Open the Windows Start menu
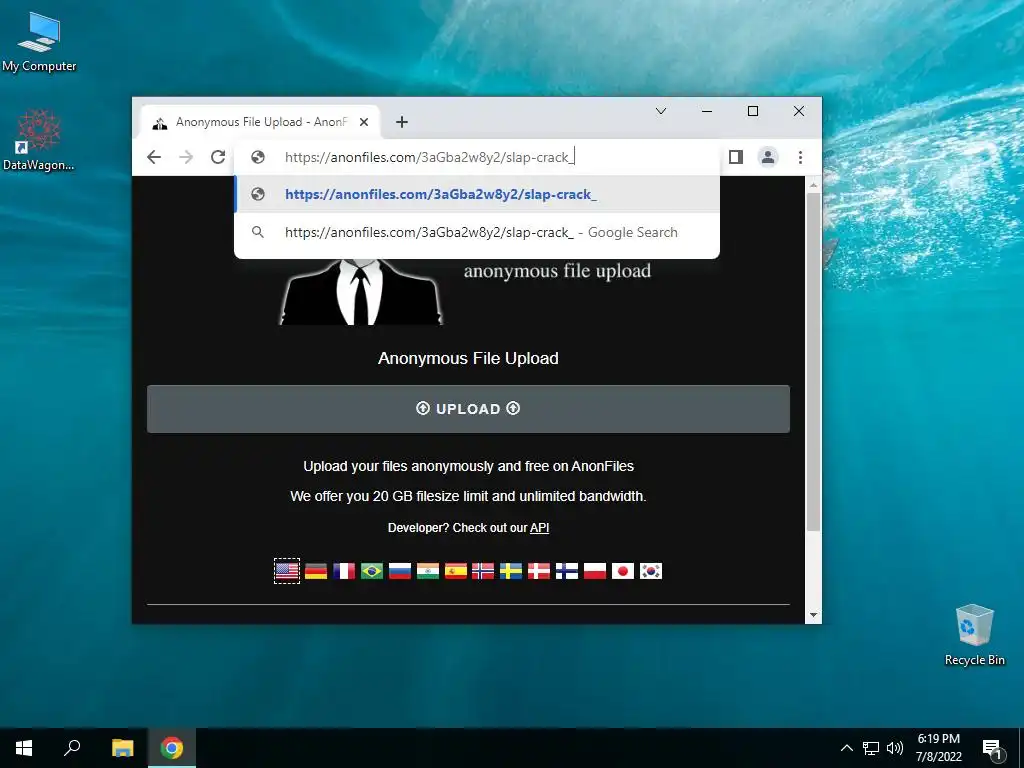The image size is (1024, 768). [24, 748]
